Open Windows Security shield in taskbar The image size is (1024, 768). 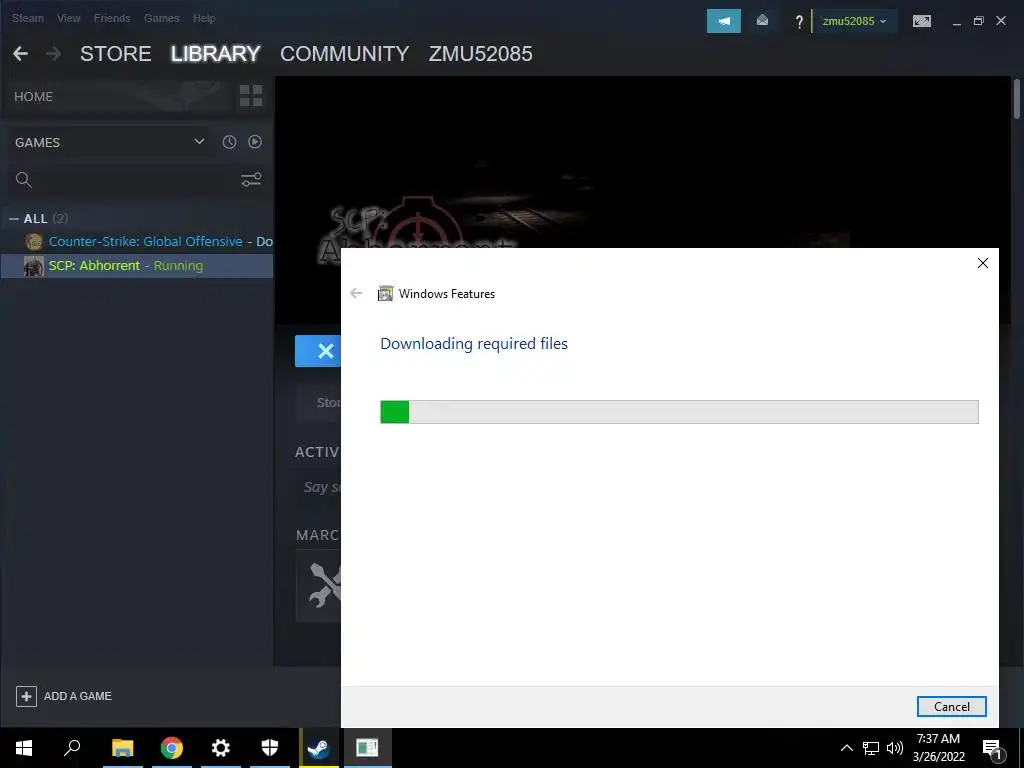[270, 748]
